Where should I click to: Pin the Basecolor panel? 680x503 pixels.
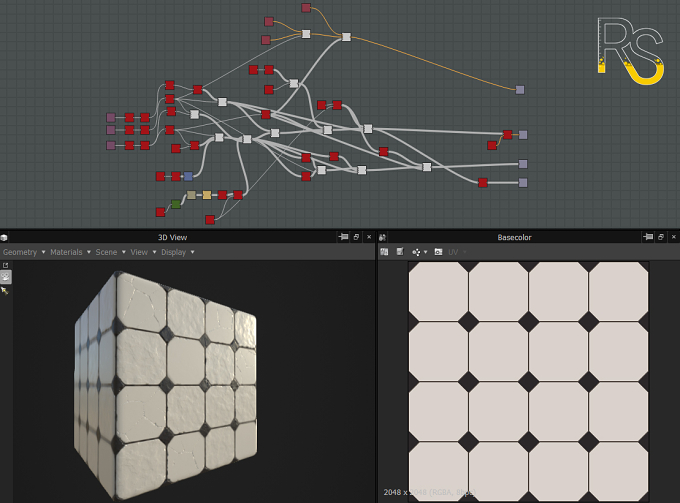tap(648, 237)
